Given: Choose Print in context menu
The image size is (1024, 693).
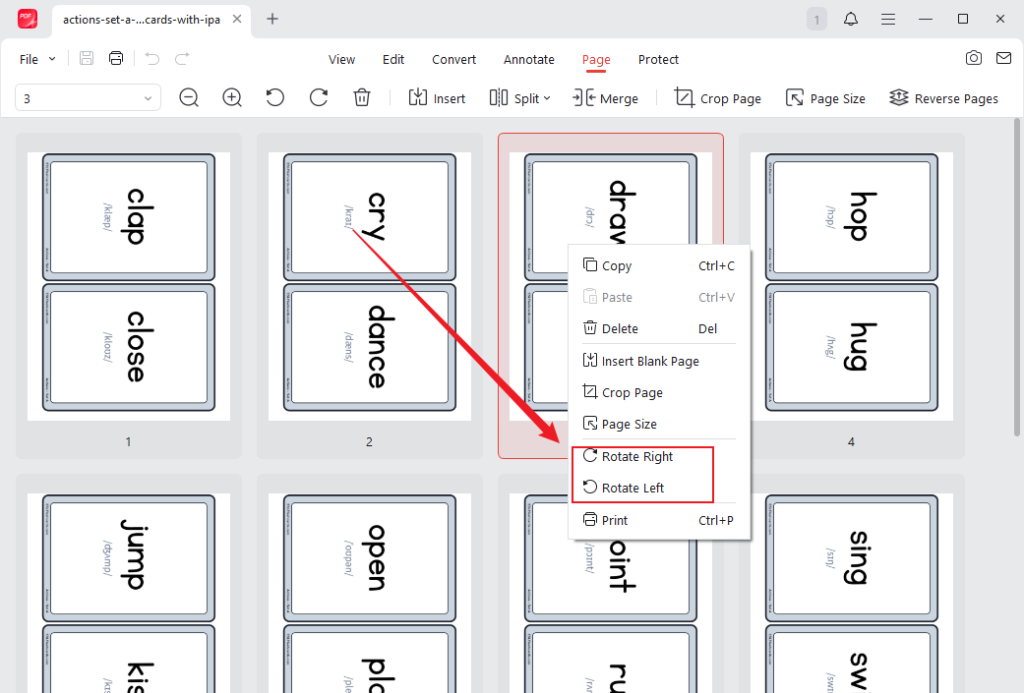Looking at the screenshot, I should click(x=659, y=520).
